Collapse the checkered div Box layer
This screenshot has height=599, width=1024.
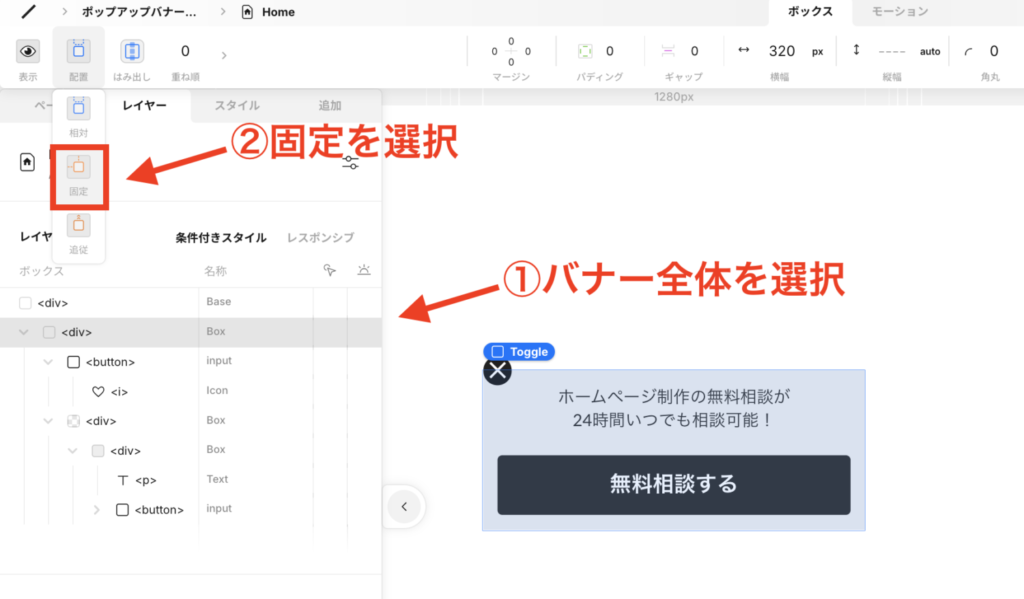tap(48, 421)
